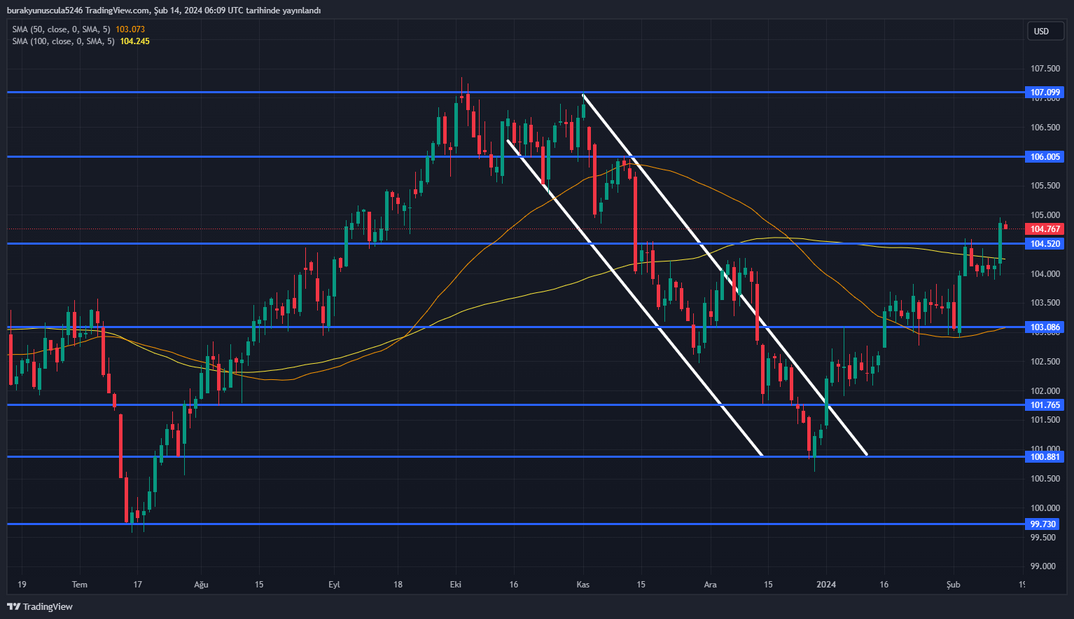This screenshot has height=619, width=1074.
Task: Click the Tem date label on time axis
Action: [x=79, y=585]
